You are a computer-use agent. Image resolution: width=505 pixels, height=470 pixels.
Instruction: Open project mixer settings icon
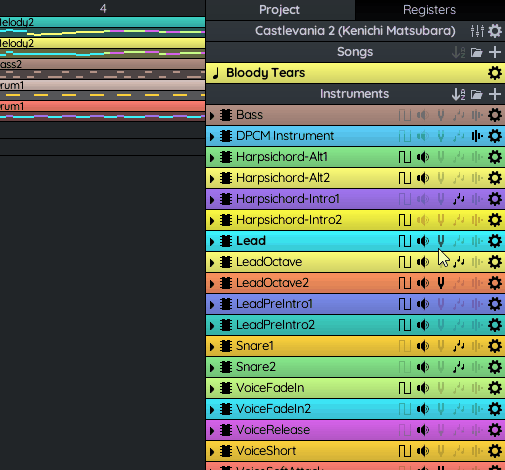click(x=477, y=31)
